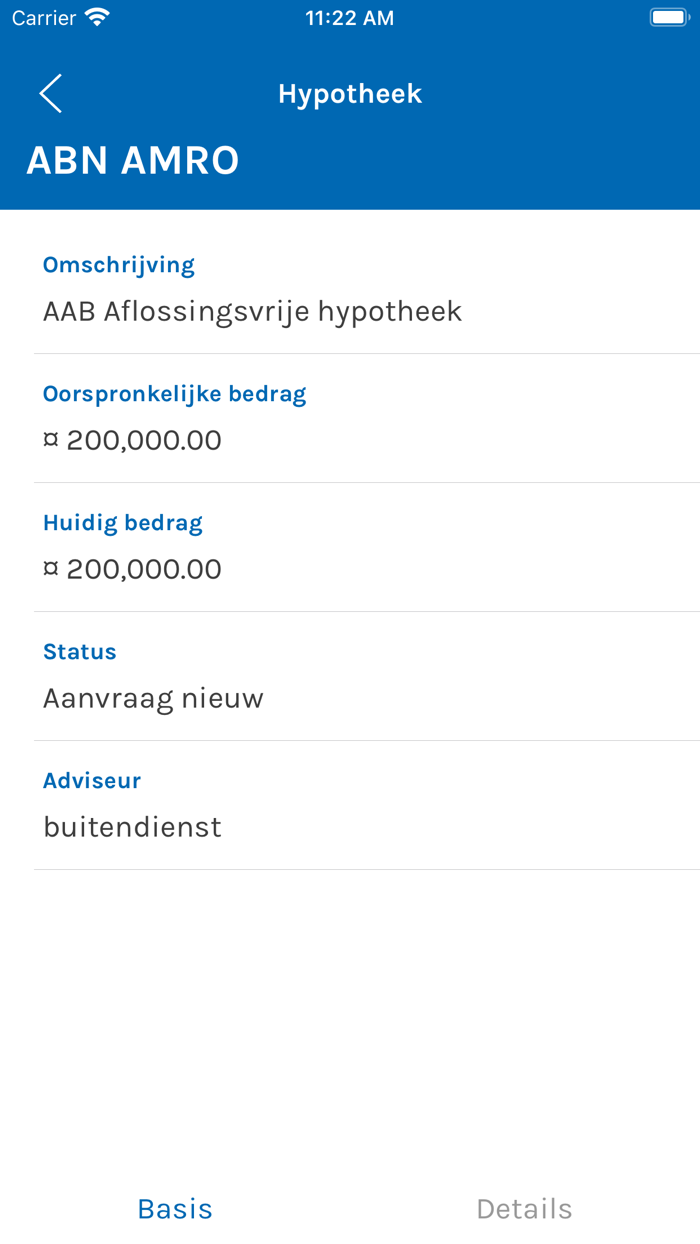Tap the clock showing 11:22 AM
This screenshot has width=700, height=1244.
(349, 17)
